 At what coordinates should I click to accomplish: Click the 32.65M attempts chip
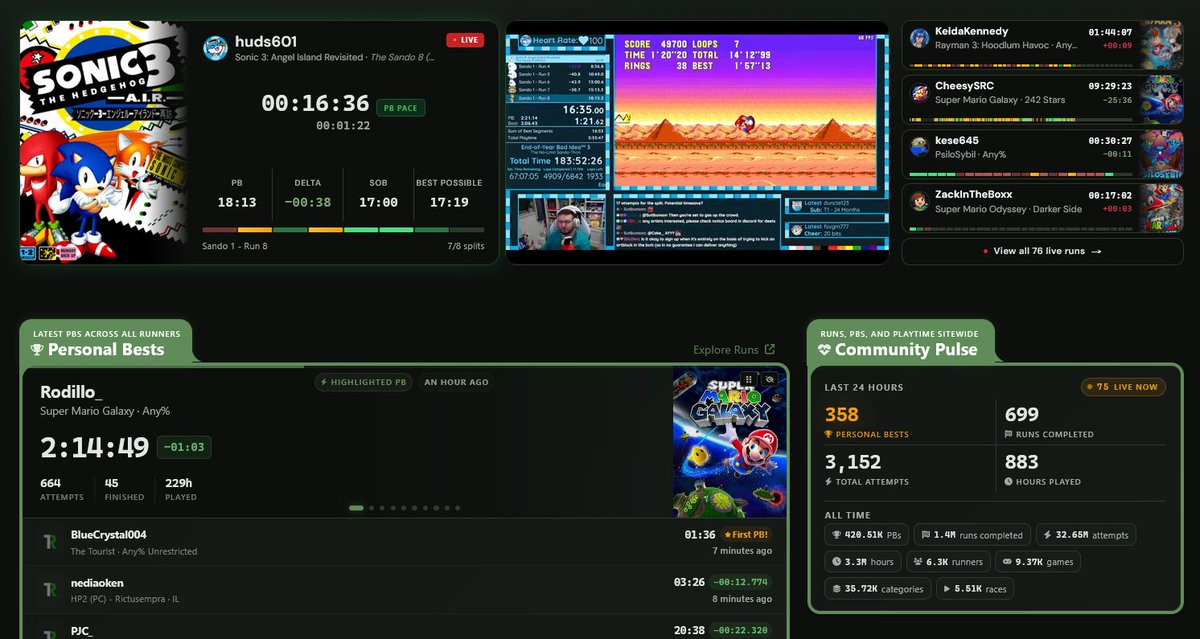click(1086, 535)
